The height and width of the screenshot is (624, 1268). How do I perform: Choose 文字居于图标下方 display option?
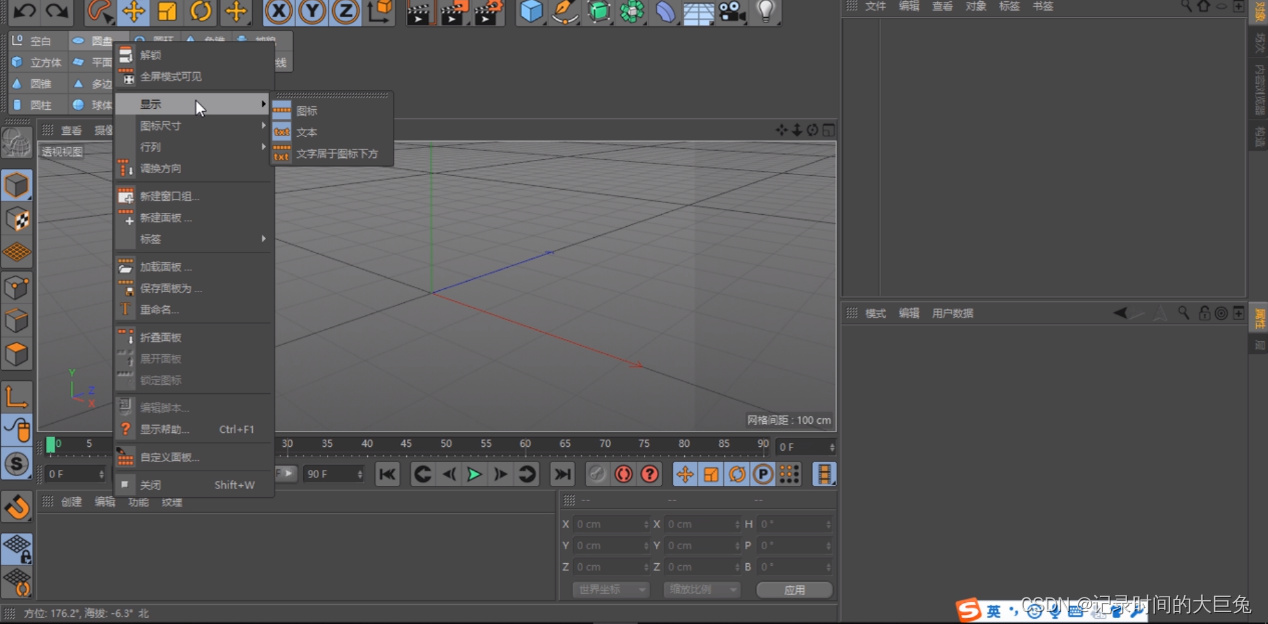click(331, 154)
